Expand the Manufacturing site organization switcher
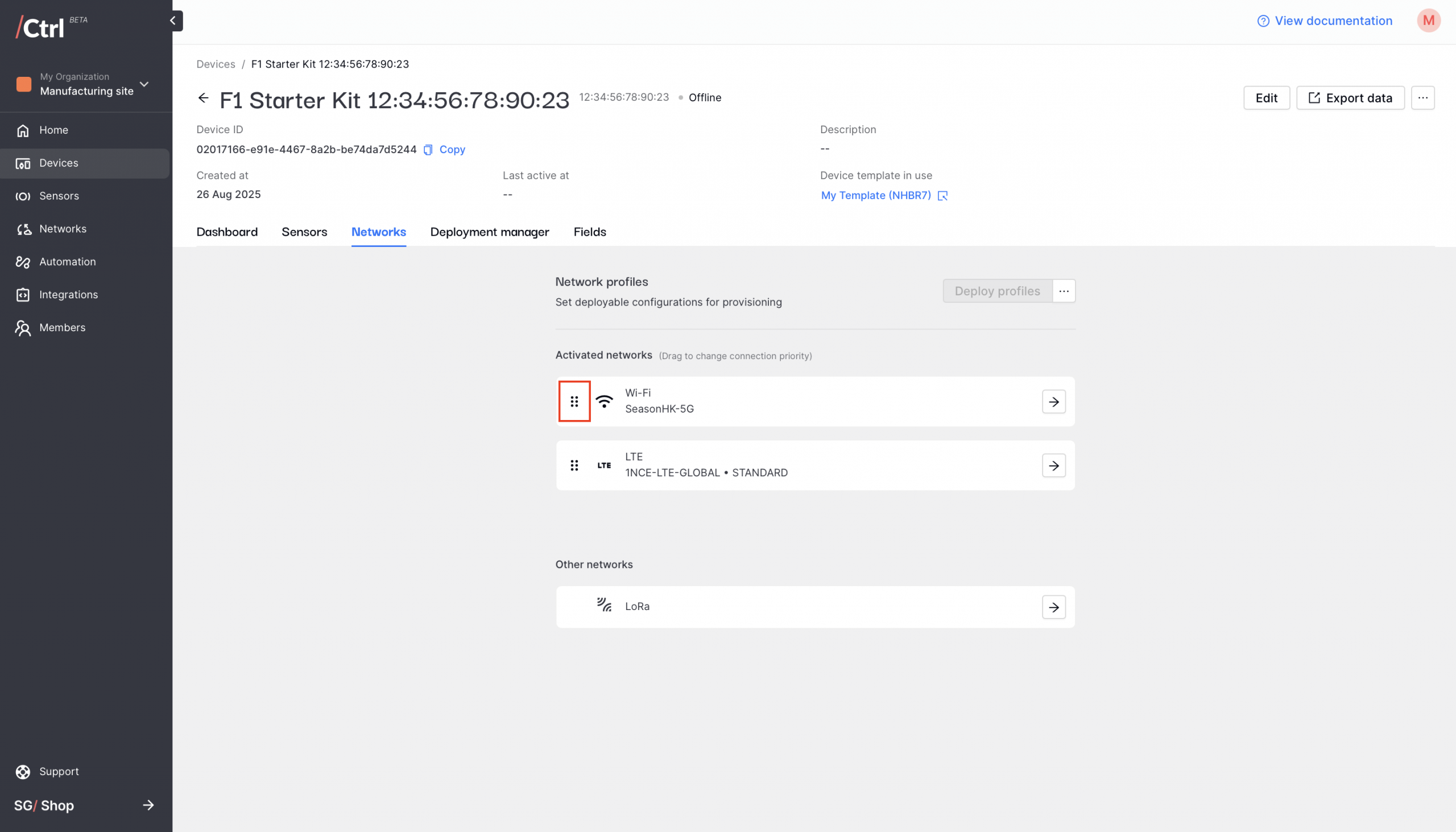The image size is (1456, 832). [144, 85]
